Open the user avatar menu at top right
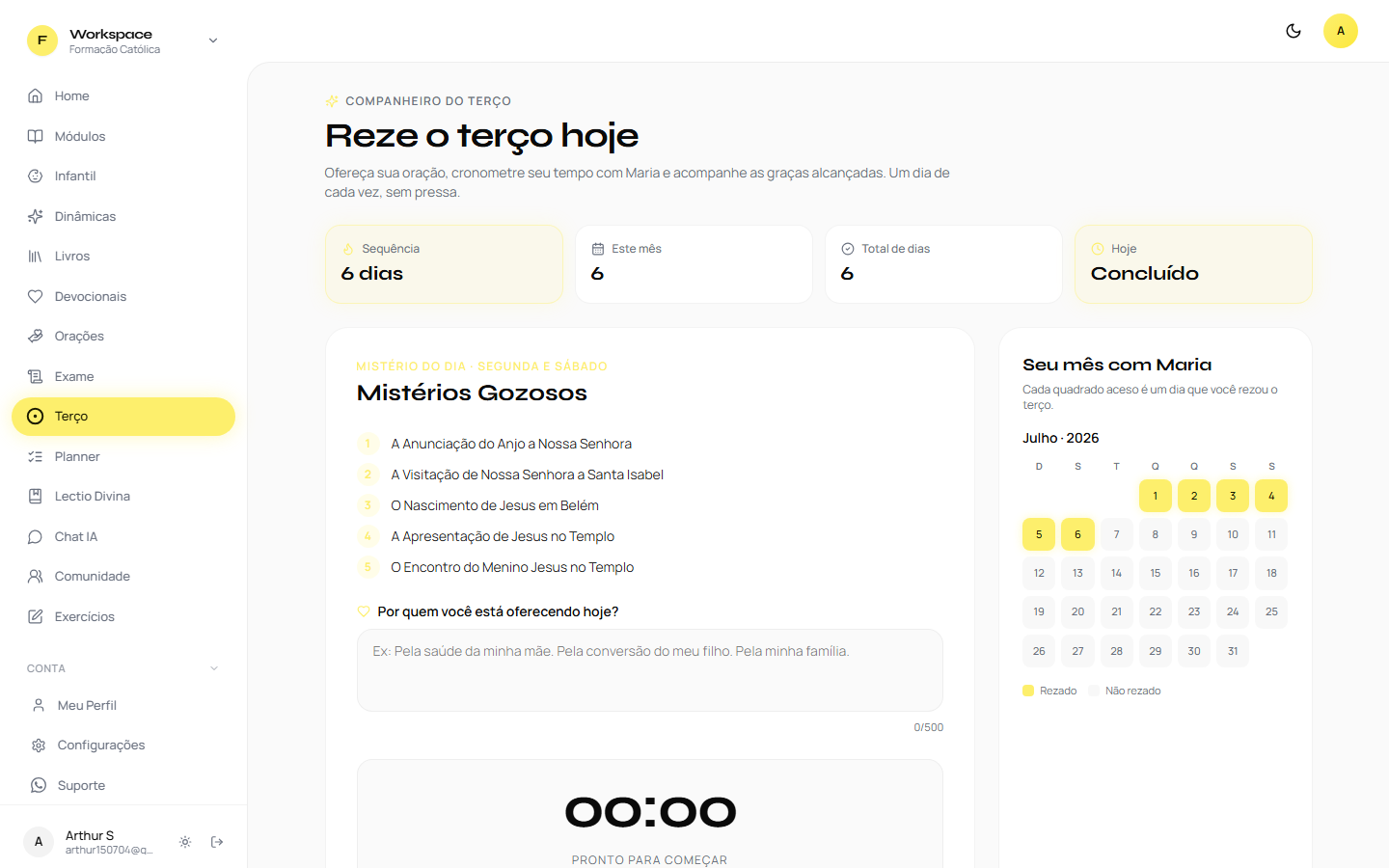Image resolution: width=1389 pixels, height=868 pixels. coord(1341,31)
